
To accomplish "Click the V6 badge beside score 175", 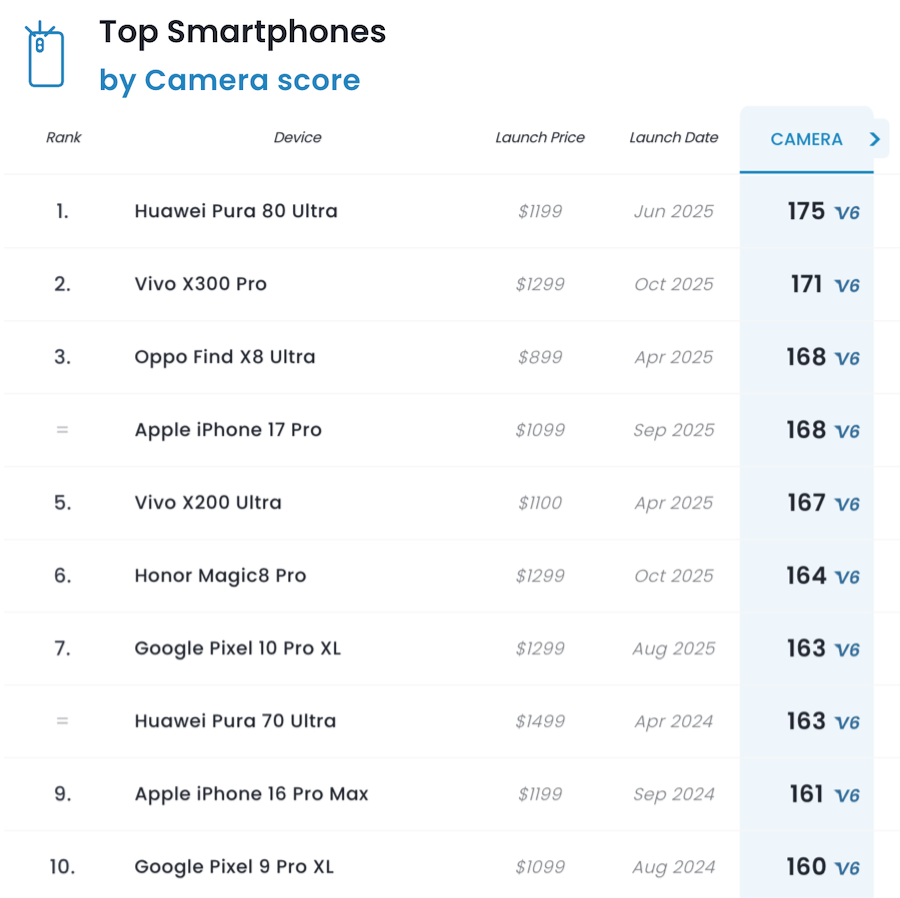I will tap(847, 213).
